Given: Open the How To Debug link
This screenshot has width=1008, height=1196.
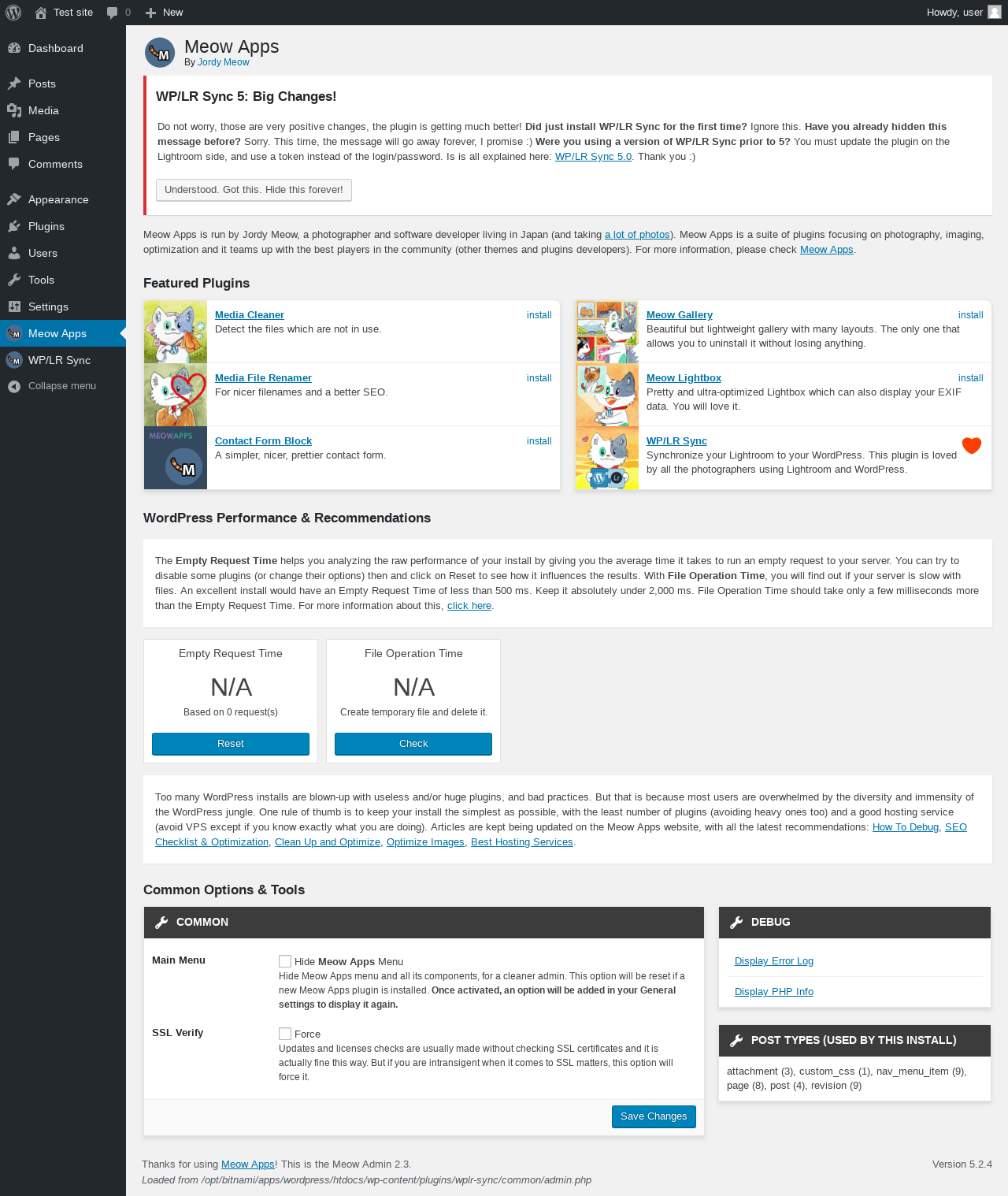Looking at the screenshot, I should pyautogui.click(x=906, y=827).
